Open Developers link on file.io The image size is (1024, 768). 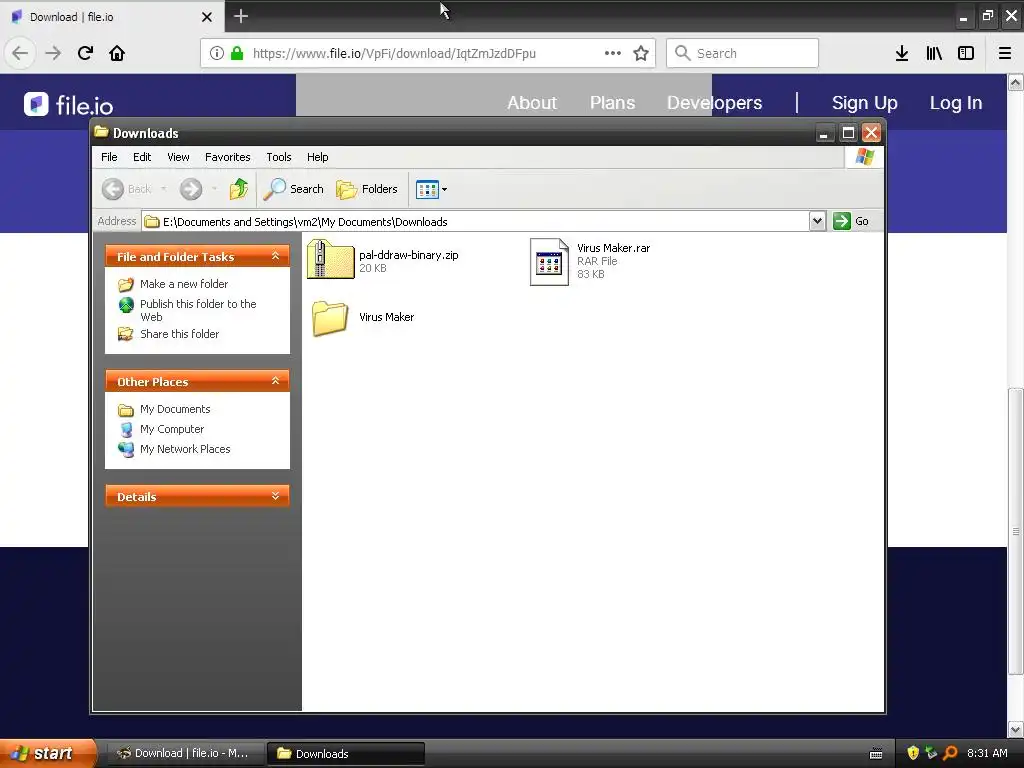click(x=714, y=103)
